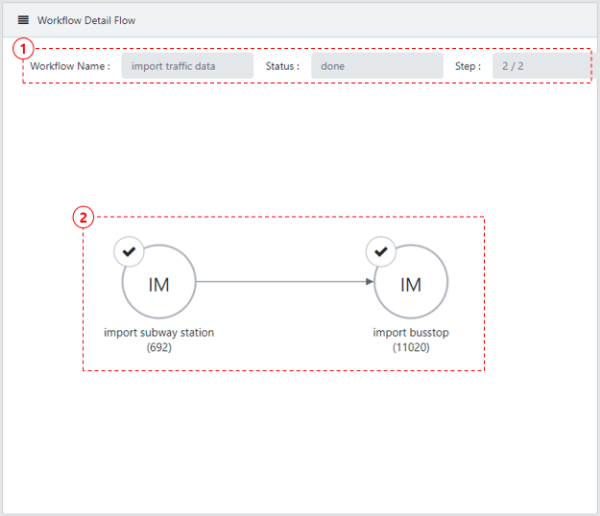Click the import busstop text label

tap(410, 333)
